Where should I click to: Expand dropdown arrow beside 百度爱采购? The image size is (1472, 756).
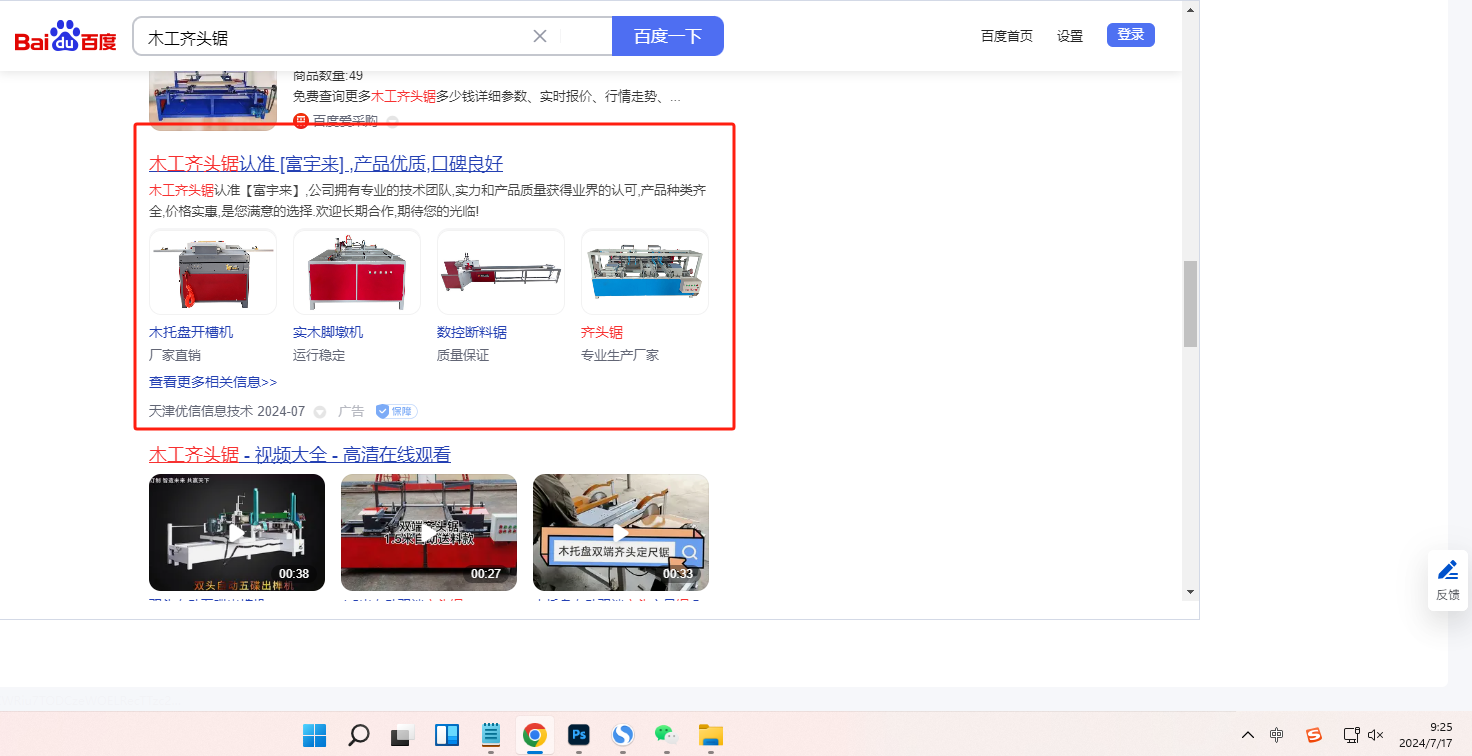[x=393, y=121]
